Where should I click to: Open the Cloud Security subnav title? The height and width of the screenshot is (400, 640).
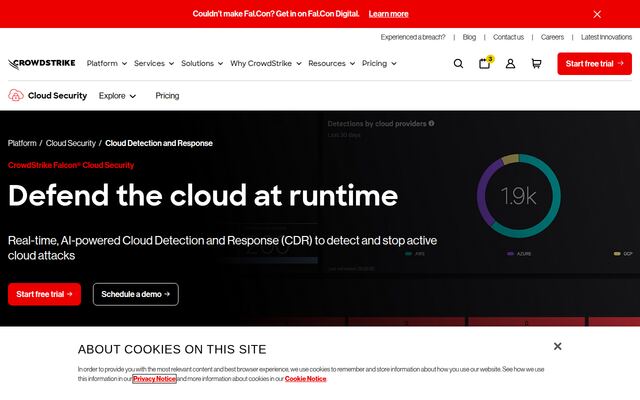pyautogui.click(x=58, y=96)
